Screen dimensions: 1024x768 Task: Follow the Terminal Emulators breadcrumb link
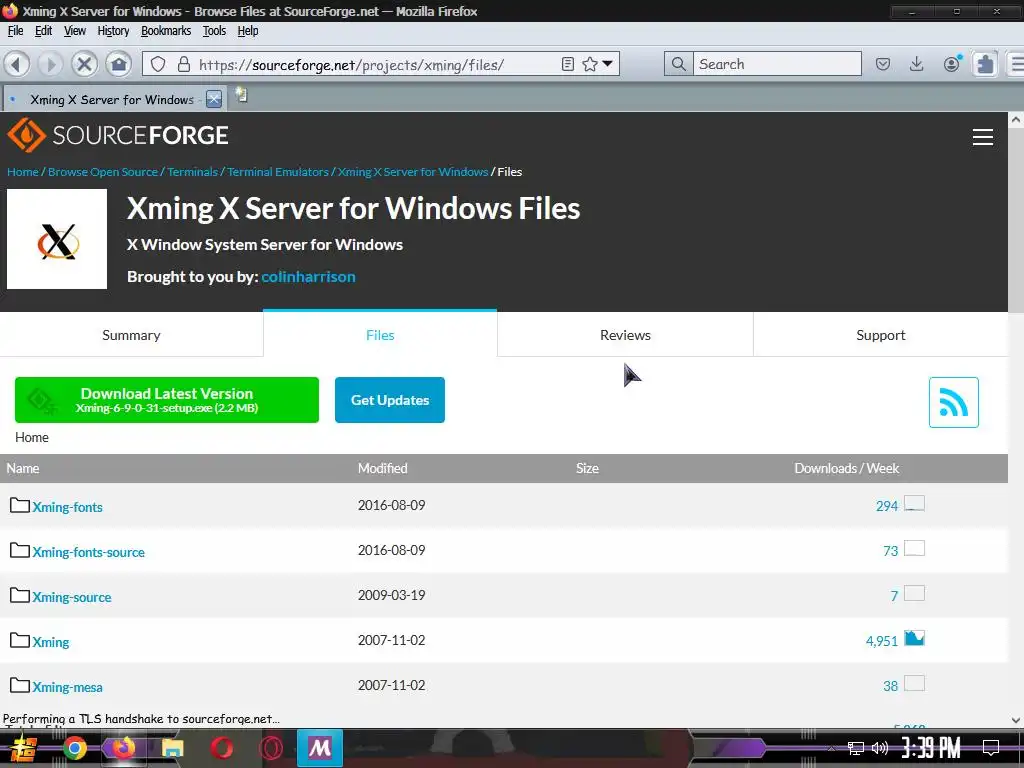click(x=278, y=172)
